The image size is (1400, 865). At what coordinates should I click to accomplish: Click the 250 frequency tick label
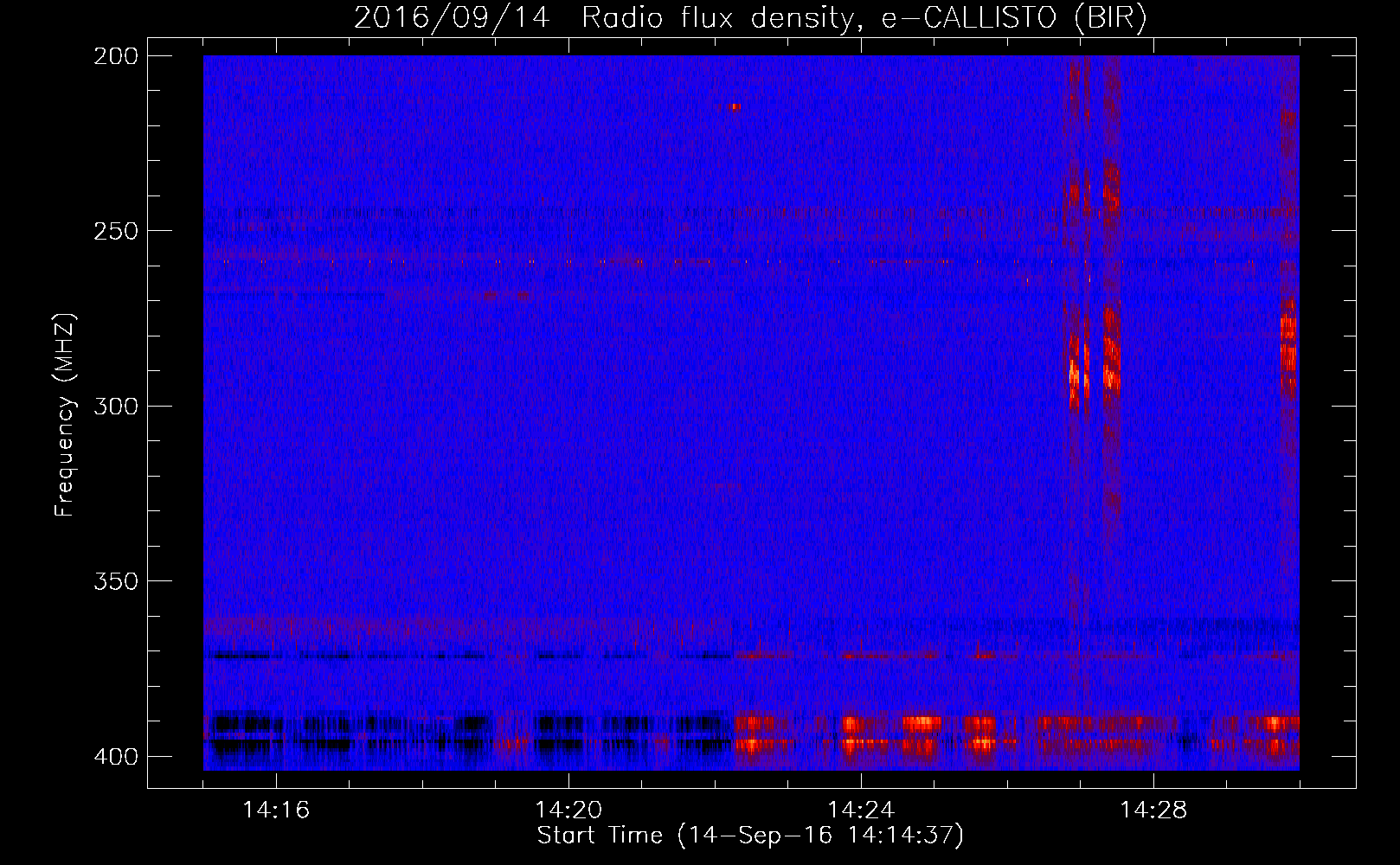click(115, 231)
